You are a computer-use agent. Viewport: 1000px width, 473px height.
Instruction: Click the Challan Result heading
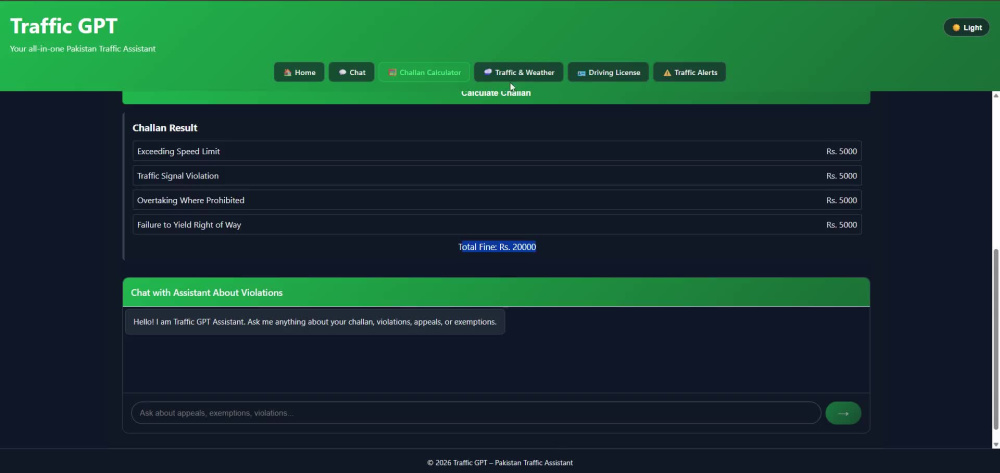[165, 127]
